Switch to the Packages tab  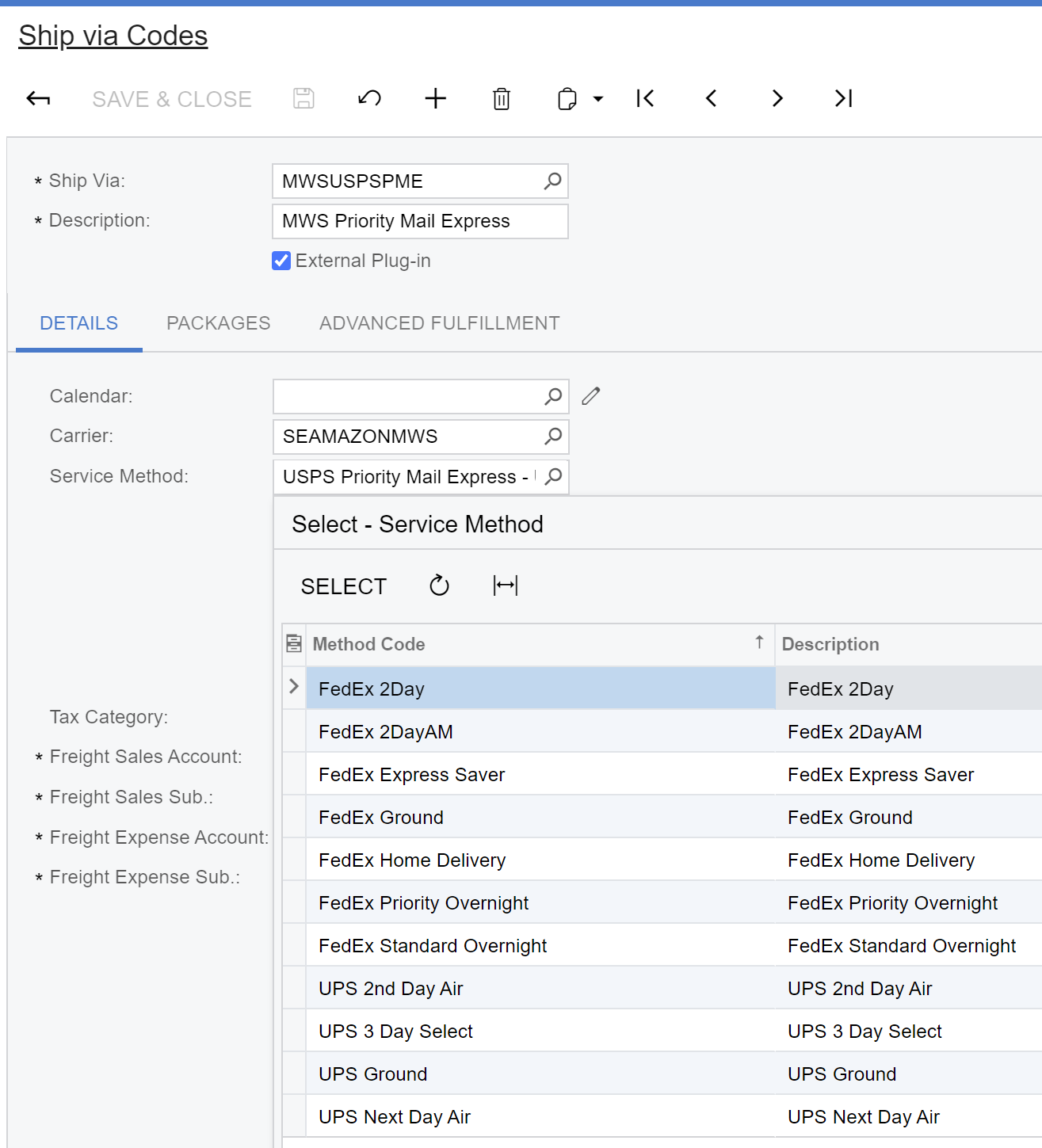pos(219,323)
